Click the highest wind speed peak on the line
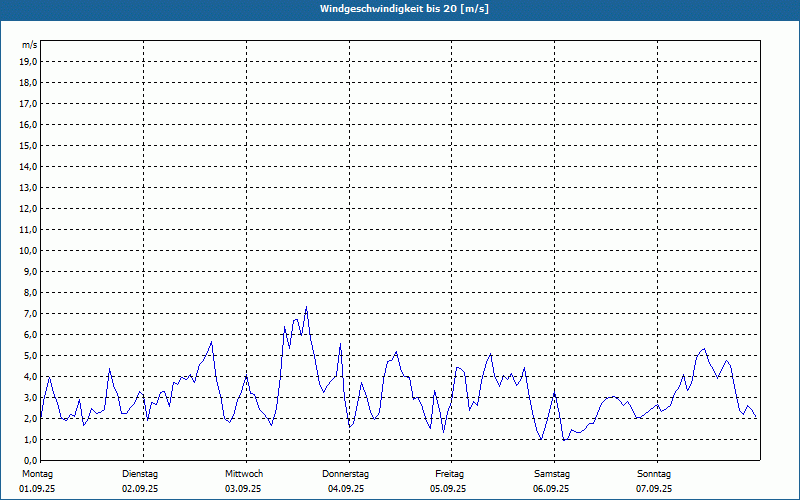 [306, 307]
